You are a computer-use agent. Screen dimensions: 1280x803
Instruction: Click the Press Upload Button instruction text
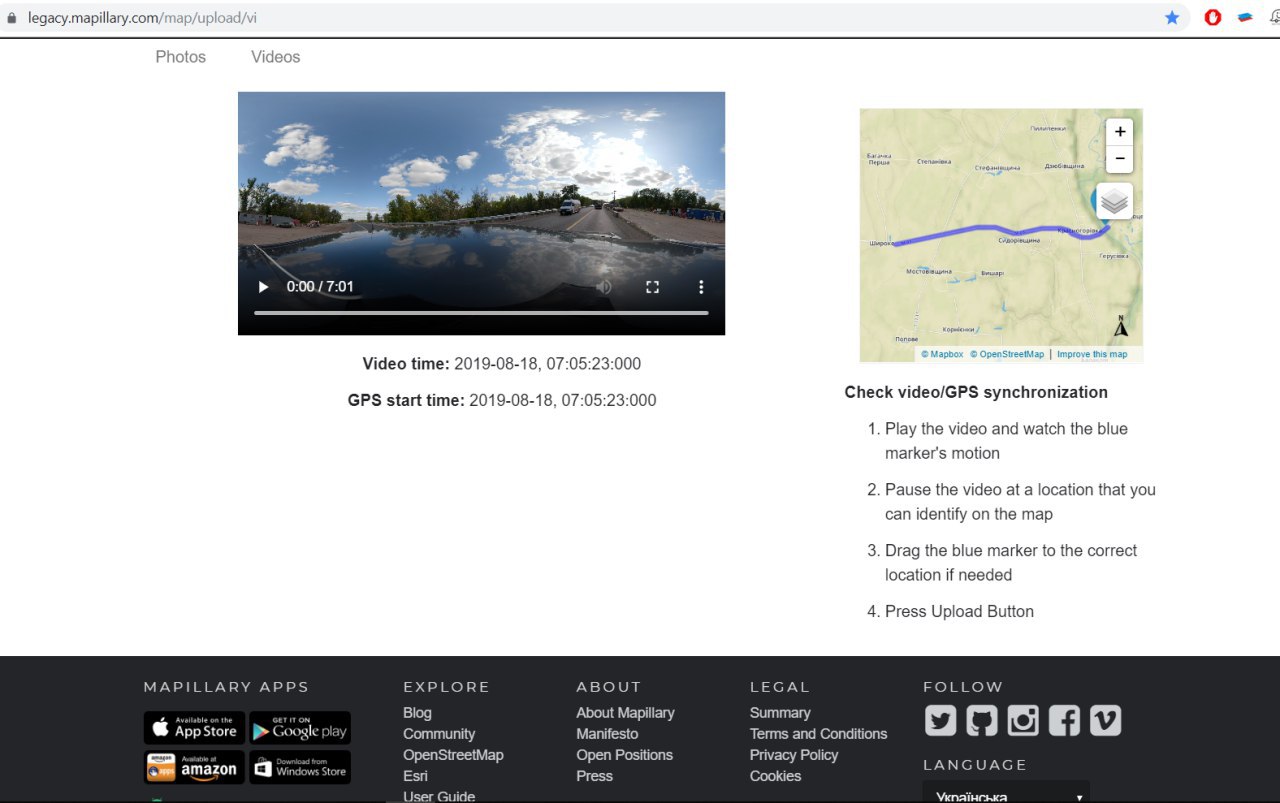tap(959, 612)
